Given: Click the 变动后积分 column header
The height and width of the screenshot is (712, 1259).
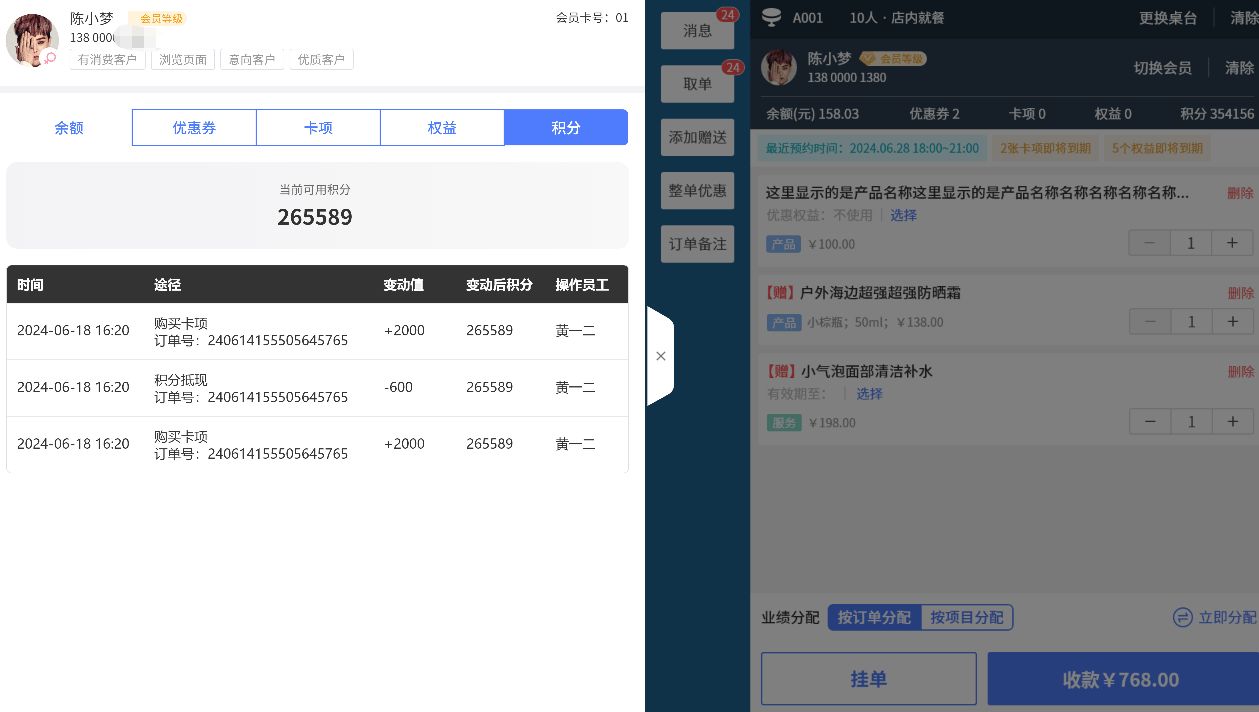Looking at the screenshot, I should coord(499,285).
